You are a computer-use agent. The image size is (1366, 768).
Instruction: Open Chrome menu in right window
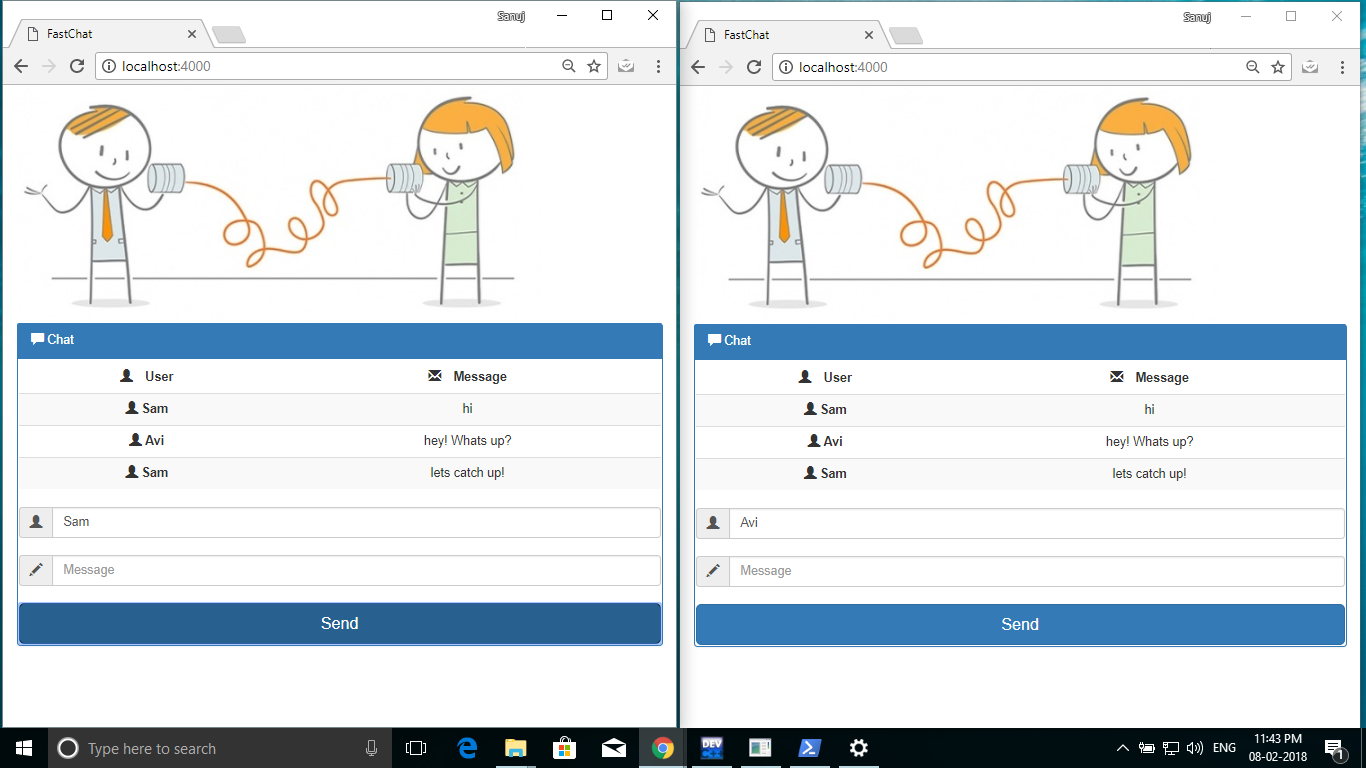(x=1343, y=67)
